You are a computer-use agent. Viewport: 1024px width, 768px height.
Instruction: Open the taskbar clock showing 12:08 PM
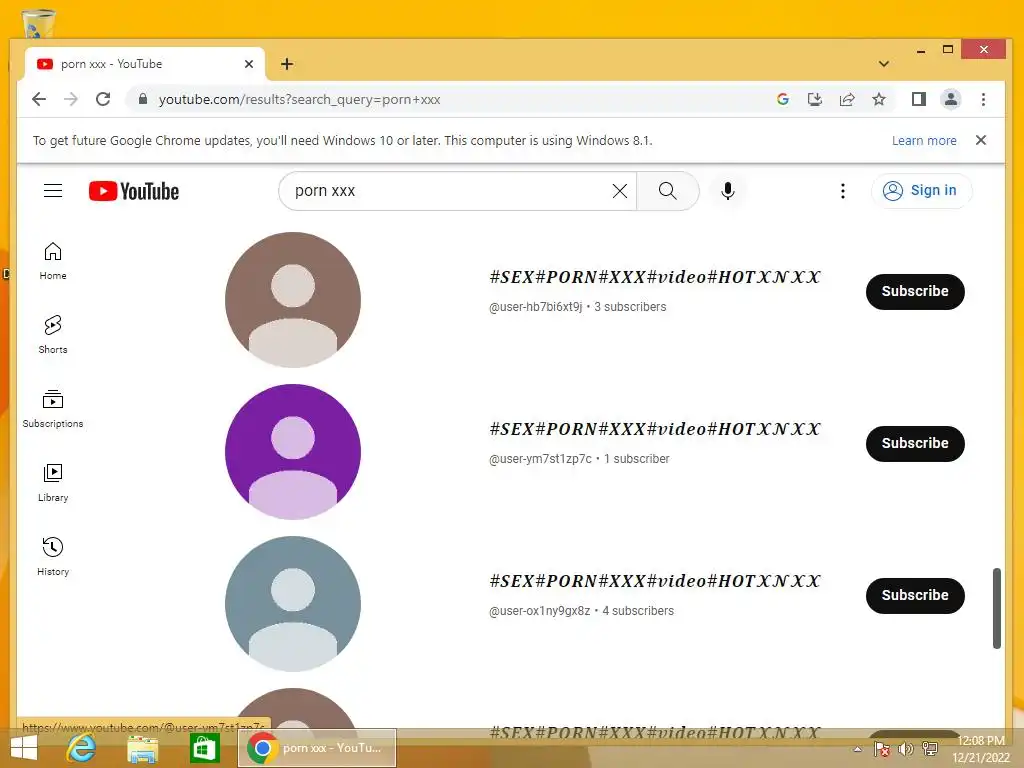click(x=981, y=749)
